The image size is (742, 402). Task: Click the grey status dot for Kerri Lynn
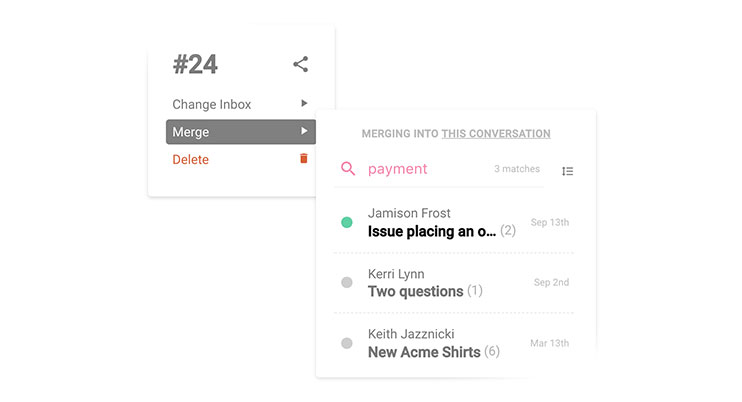347,282
